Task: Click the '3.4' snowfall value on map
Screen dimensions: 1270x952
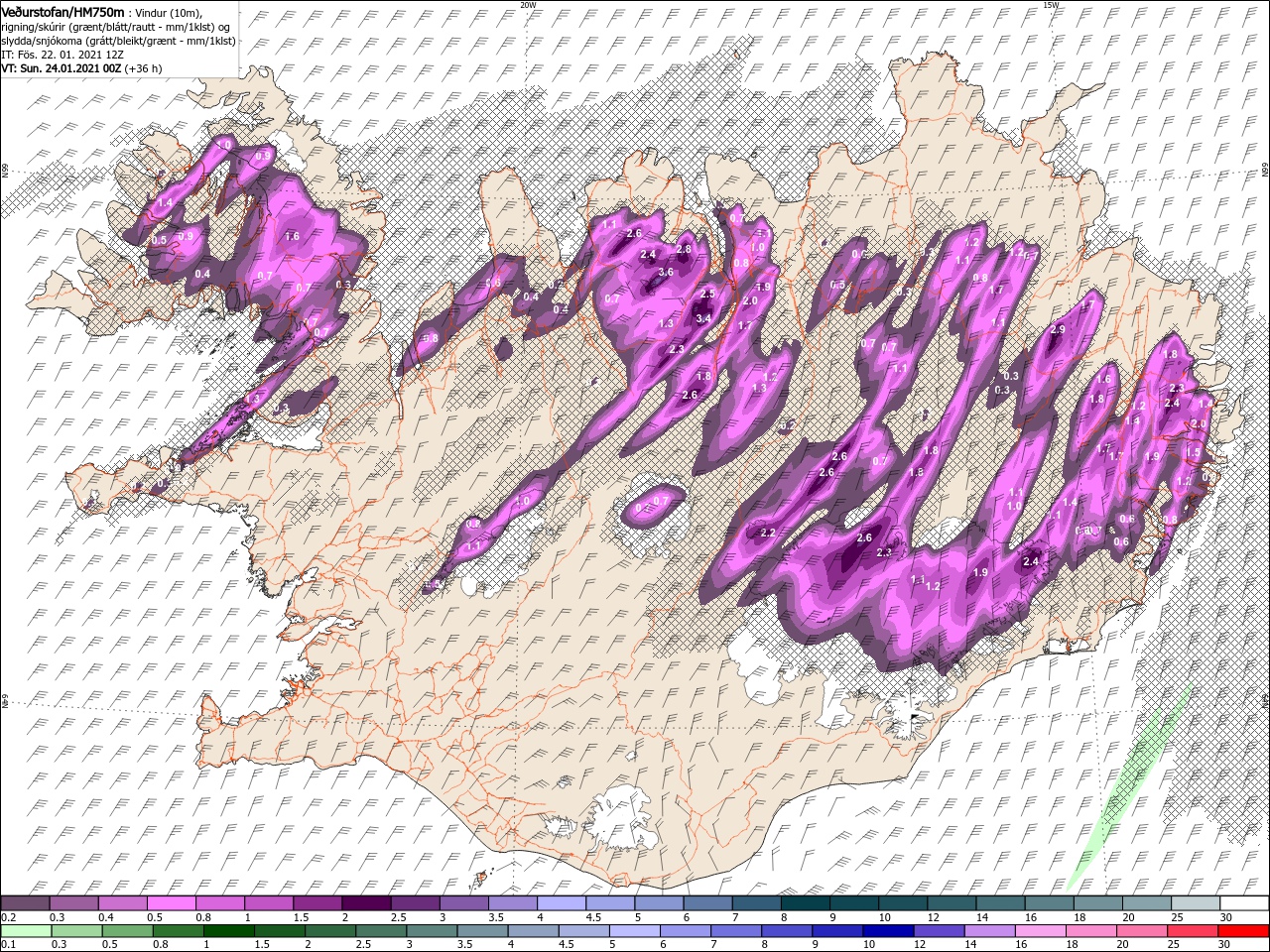Action: pyautogui.click(x=703, y=318)
